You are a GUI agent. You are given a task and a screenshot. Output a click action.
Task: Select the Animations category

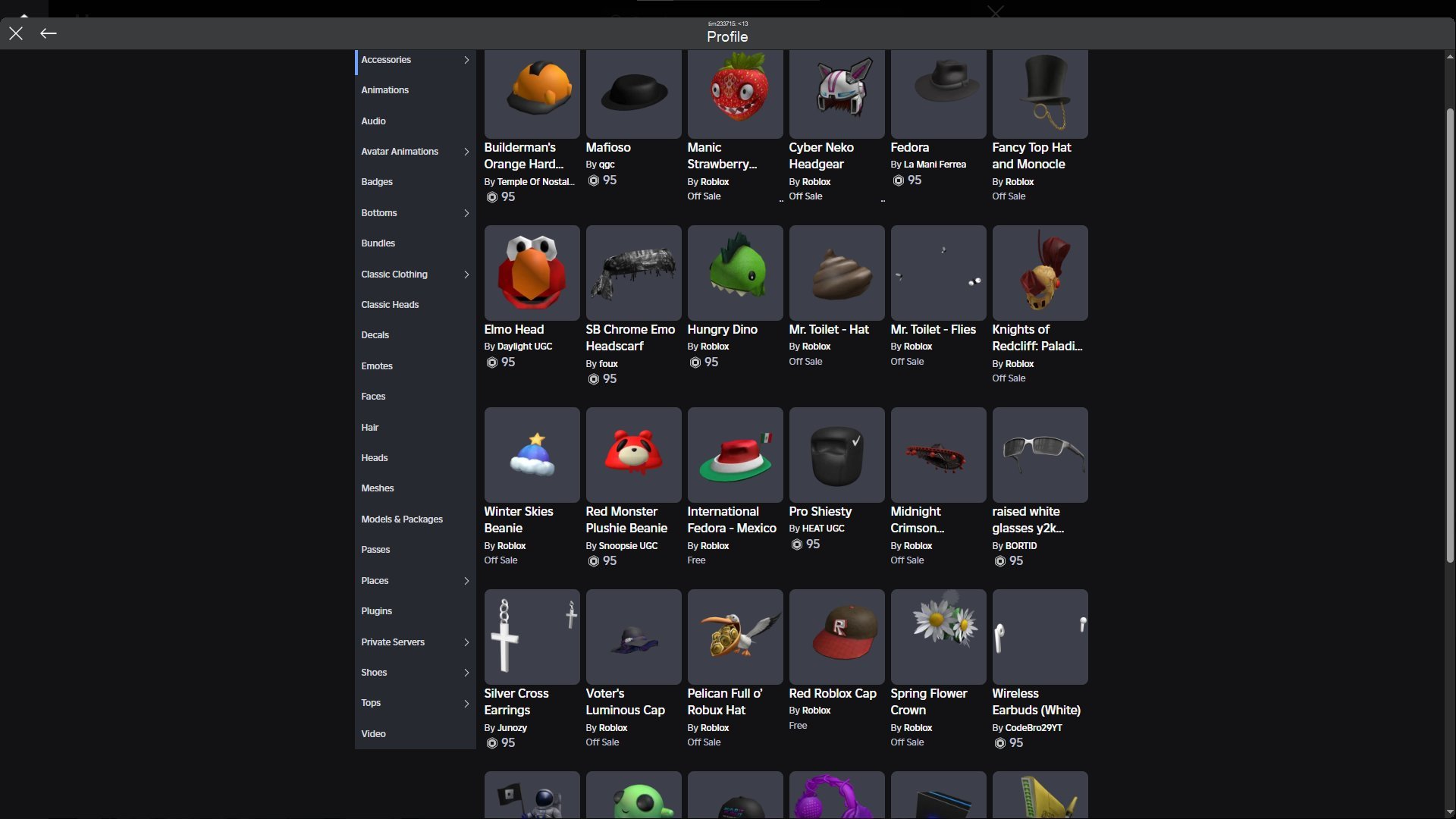[415, 90]
